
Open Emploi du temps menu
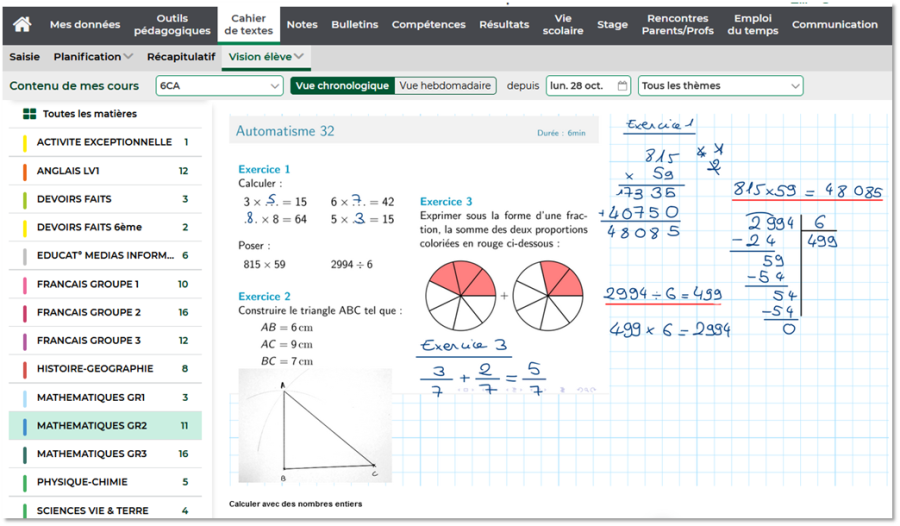pos(753,25)
